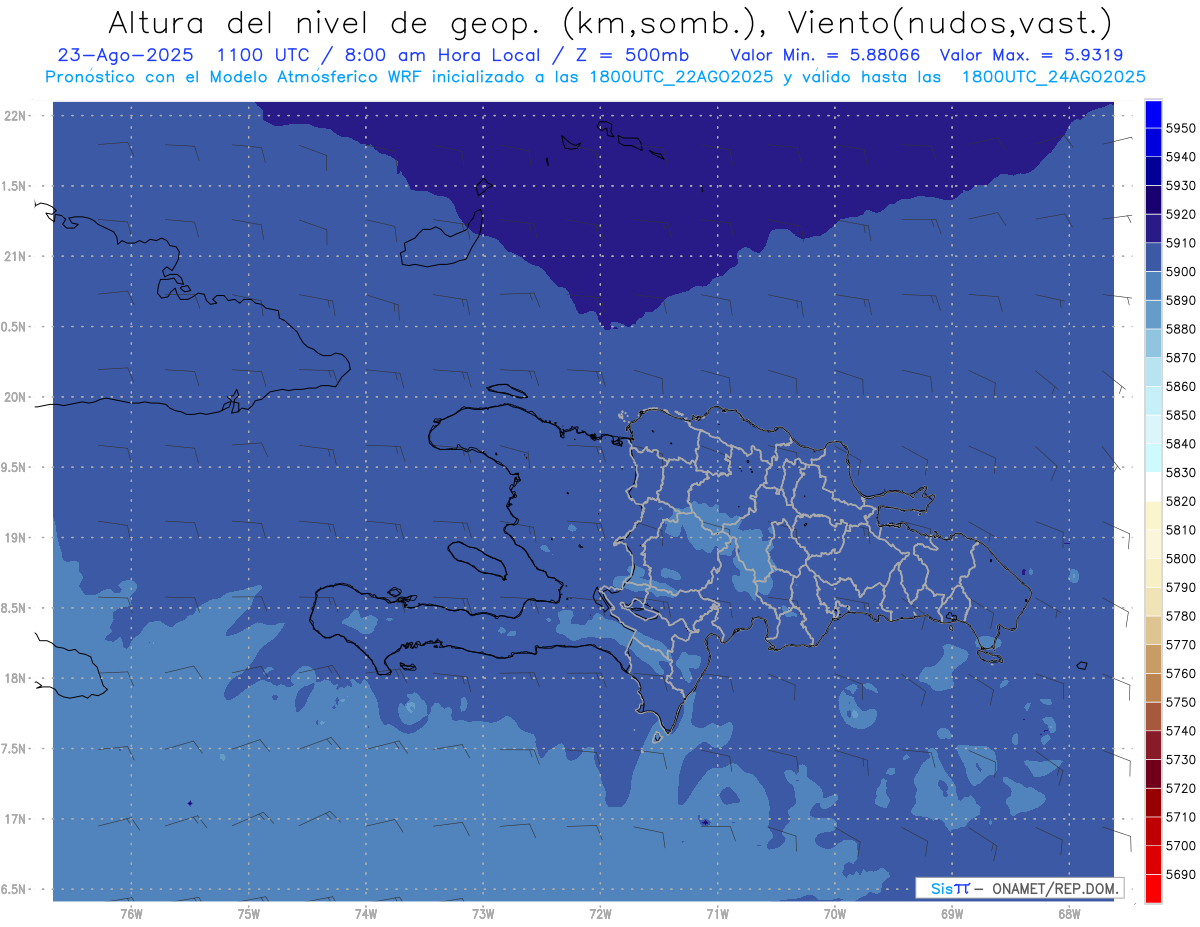
Task: Click the '18N' latitude label
Action: [17, 678]
